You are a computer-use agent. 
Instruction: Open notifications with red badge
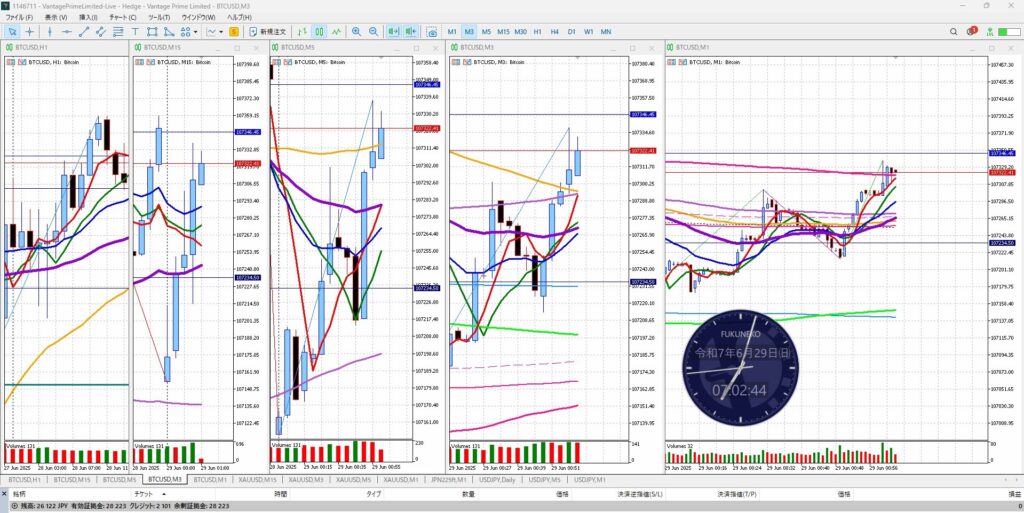[x=972, y=31]
